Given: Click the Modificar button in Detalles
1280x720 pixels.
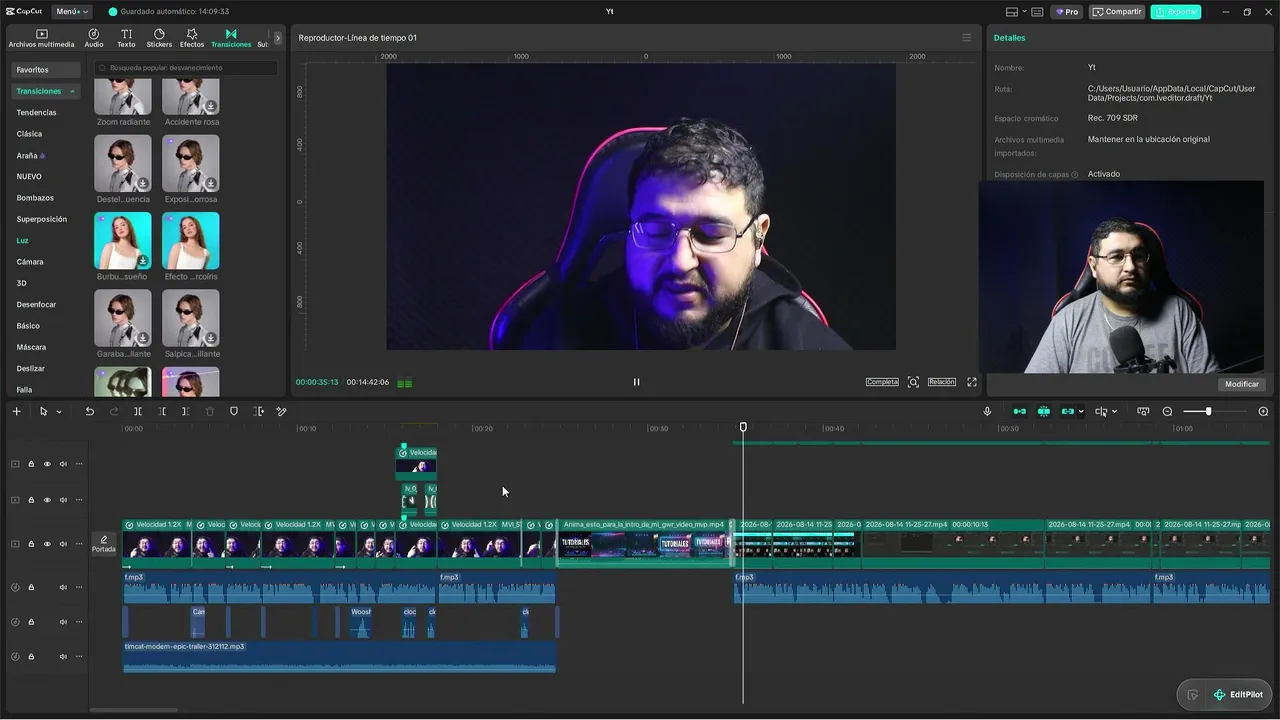Looking at the screenshot, I should pos(1242,384).
